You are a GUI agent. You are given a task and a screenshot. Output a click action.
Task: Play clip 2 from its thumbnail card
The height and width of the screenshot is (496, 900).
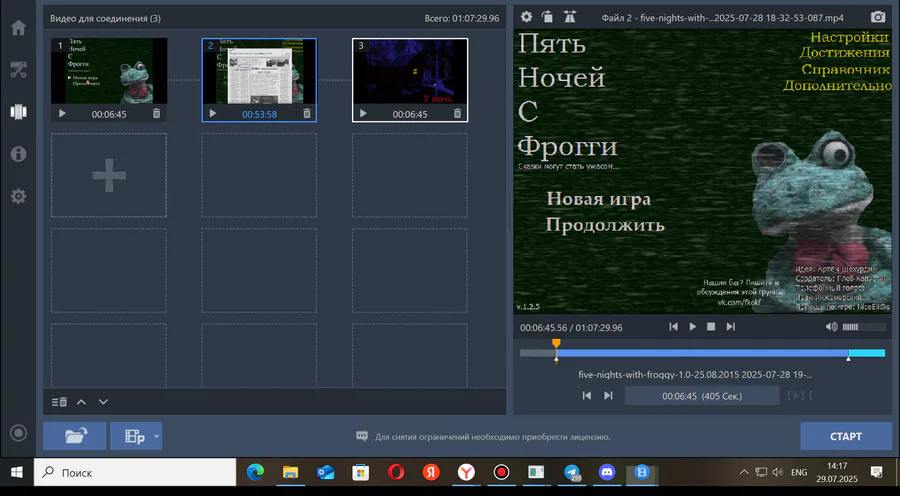[213, 114]
